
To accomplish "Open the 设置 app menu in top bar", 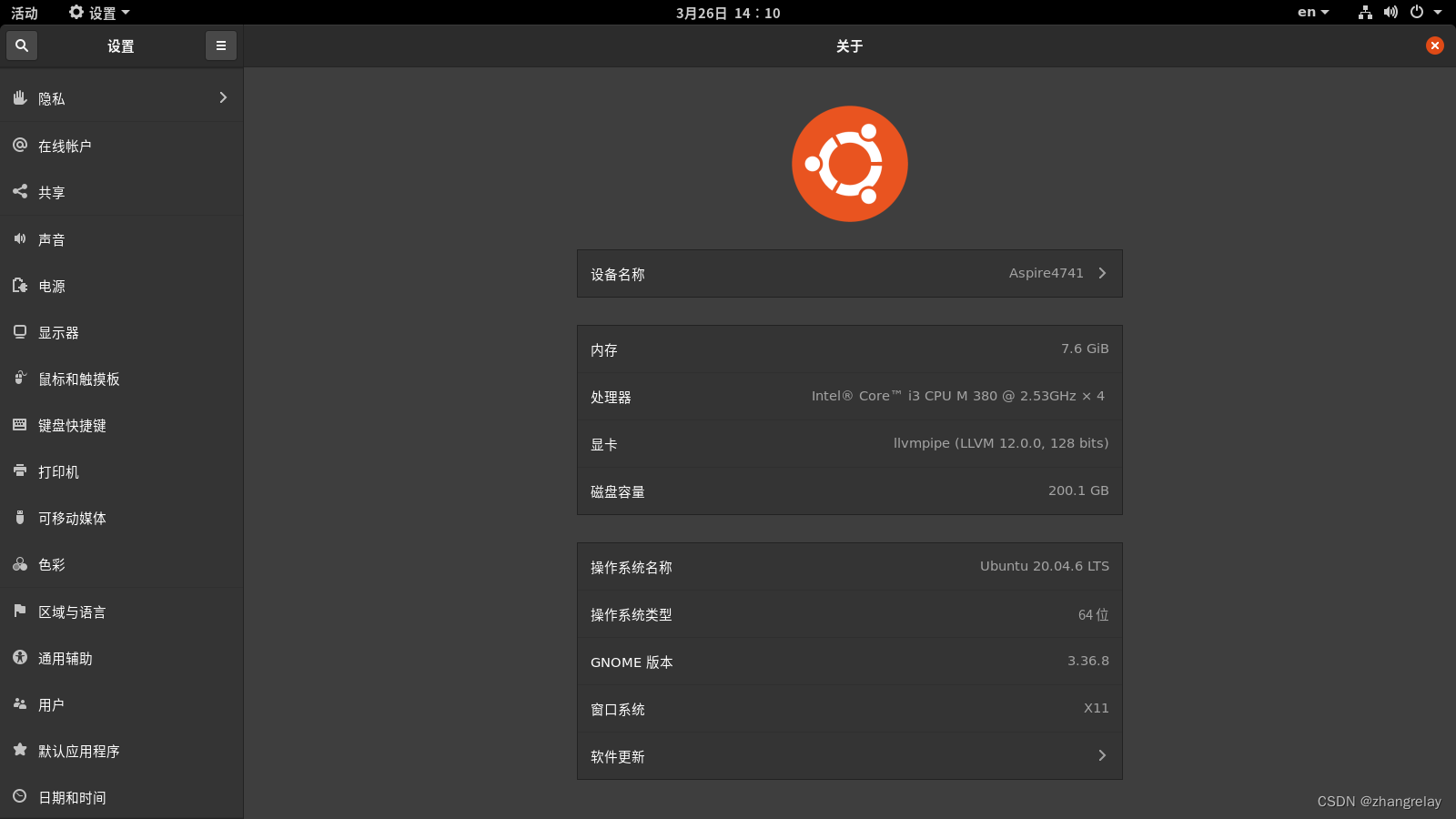I will tap(100, 13).
